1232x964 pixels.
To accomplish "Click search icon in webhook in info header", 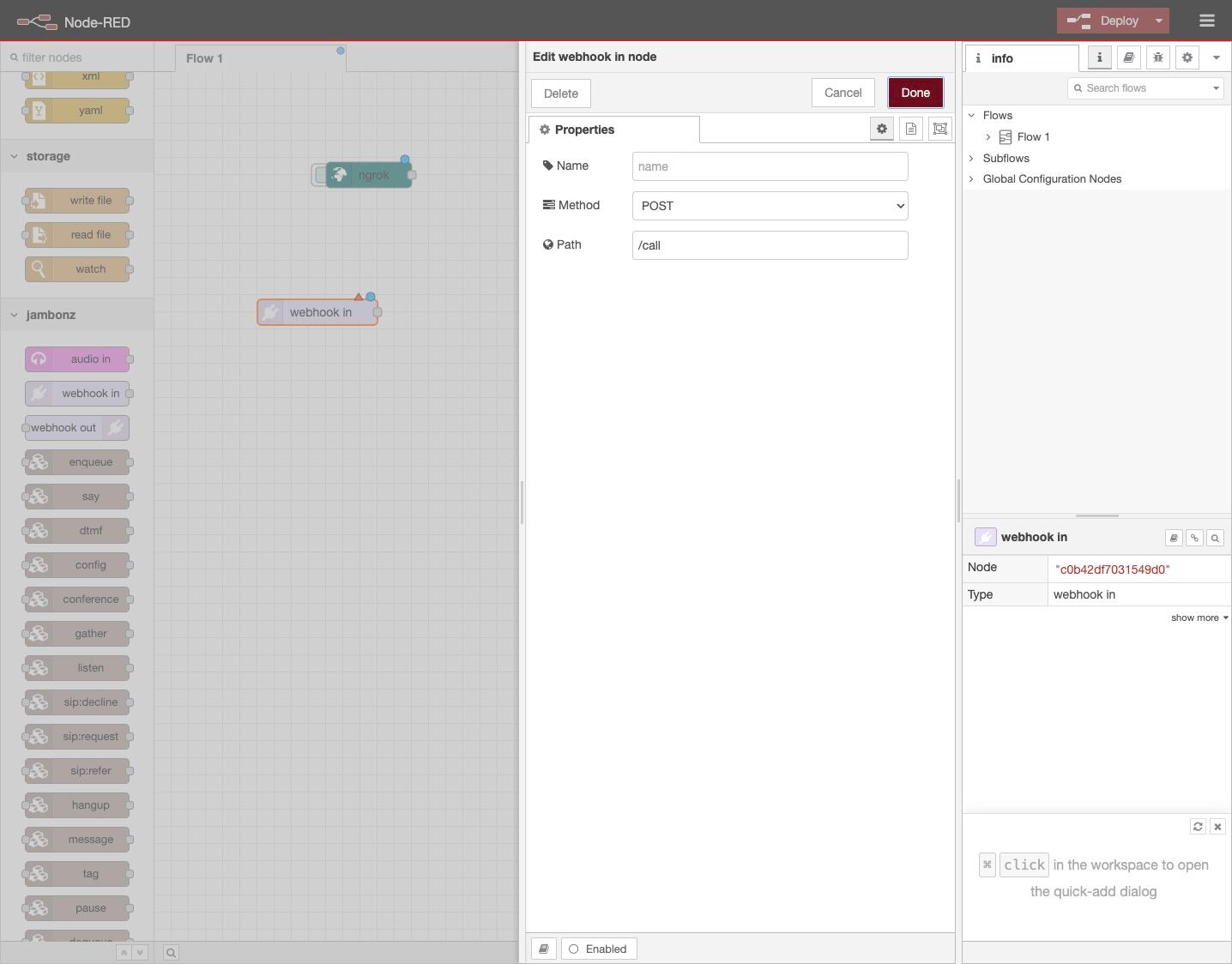I will (x=1215, y=538).
